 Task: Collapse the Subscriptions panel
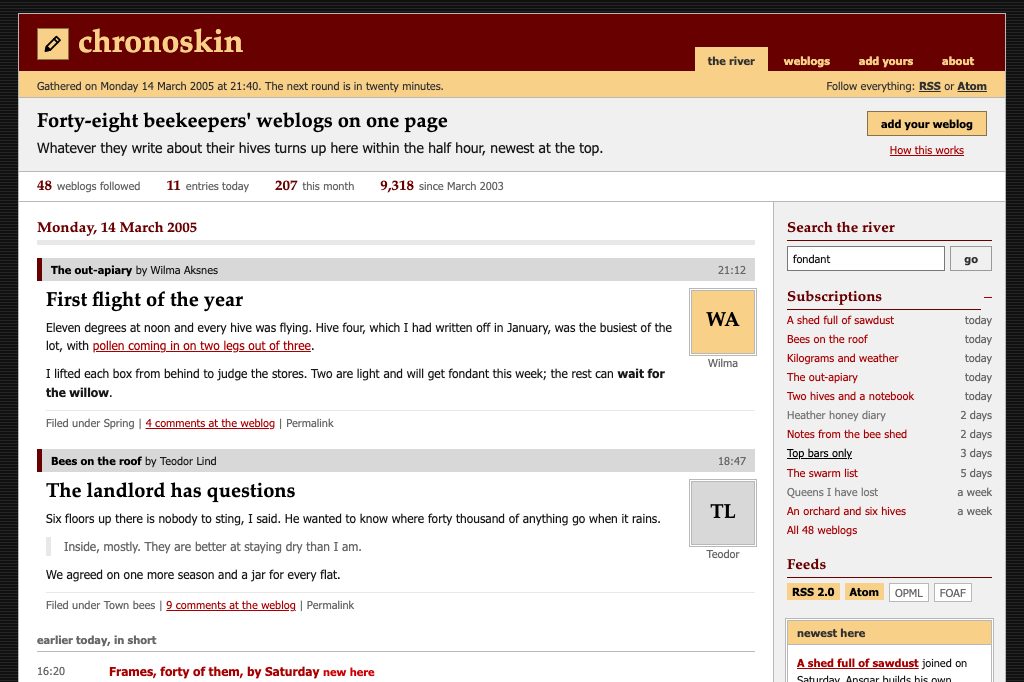[988, 297]
